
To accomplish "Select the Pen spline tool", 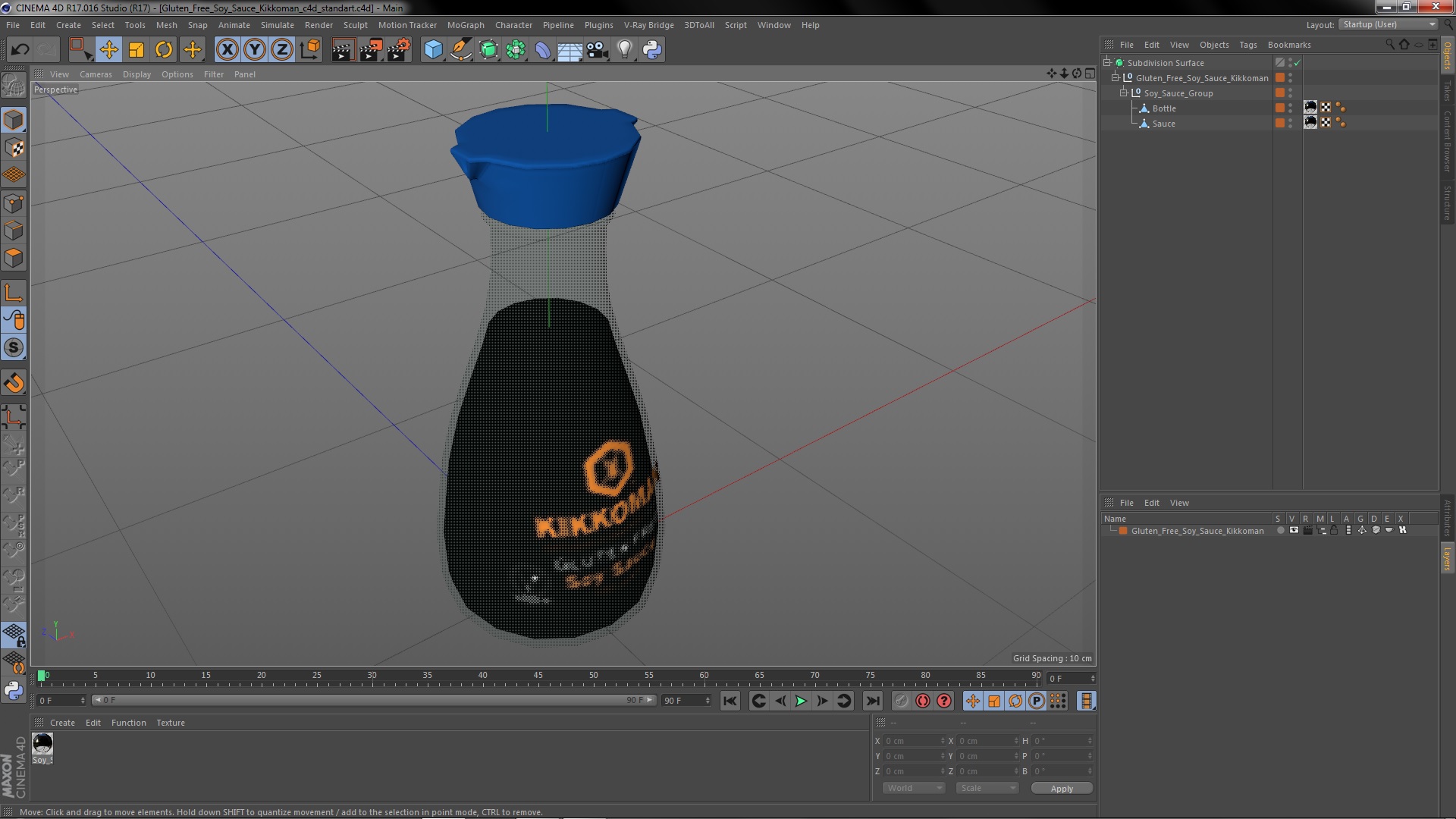I will click(x=460, y=50).
